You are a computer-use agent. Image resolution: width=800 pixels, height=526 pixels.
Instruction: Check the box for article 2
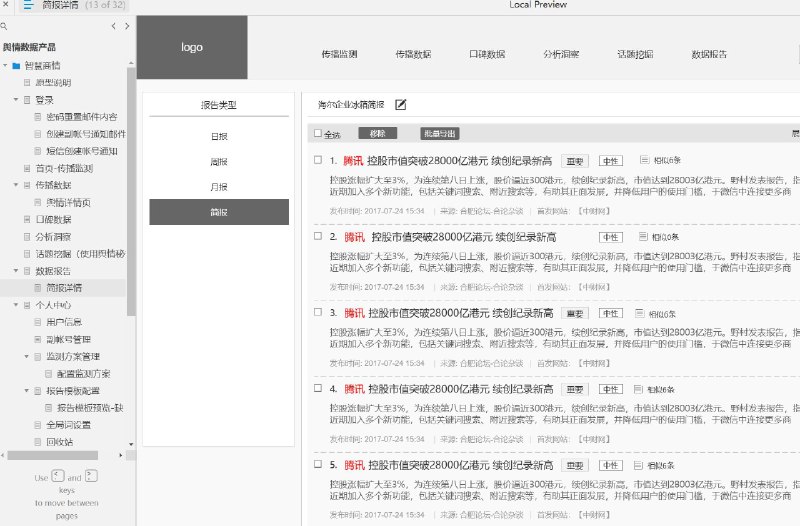coord(318,236)
